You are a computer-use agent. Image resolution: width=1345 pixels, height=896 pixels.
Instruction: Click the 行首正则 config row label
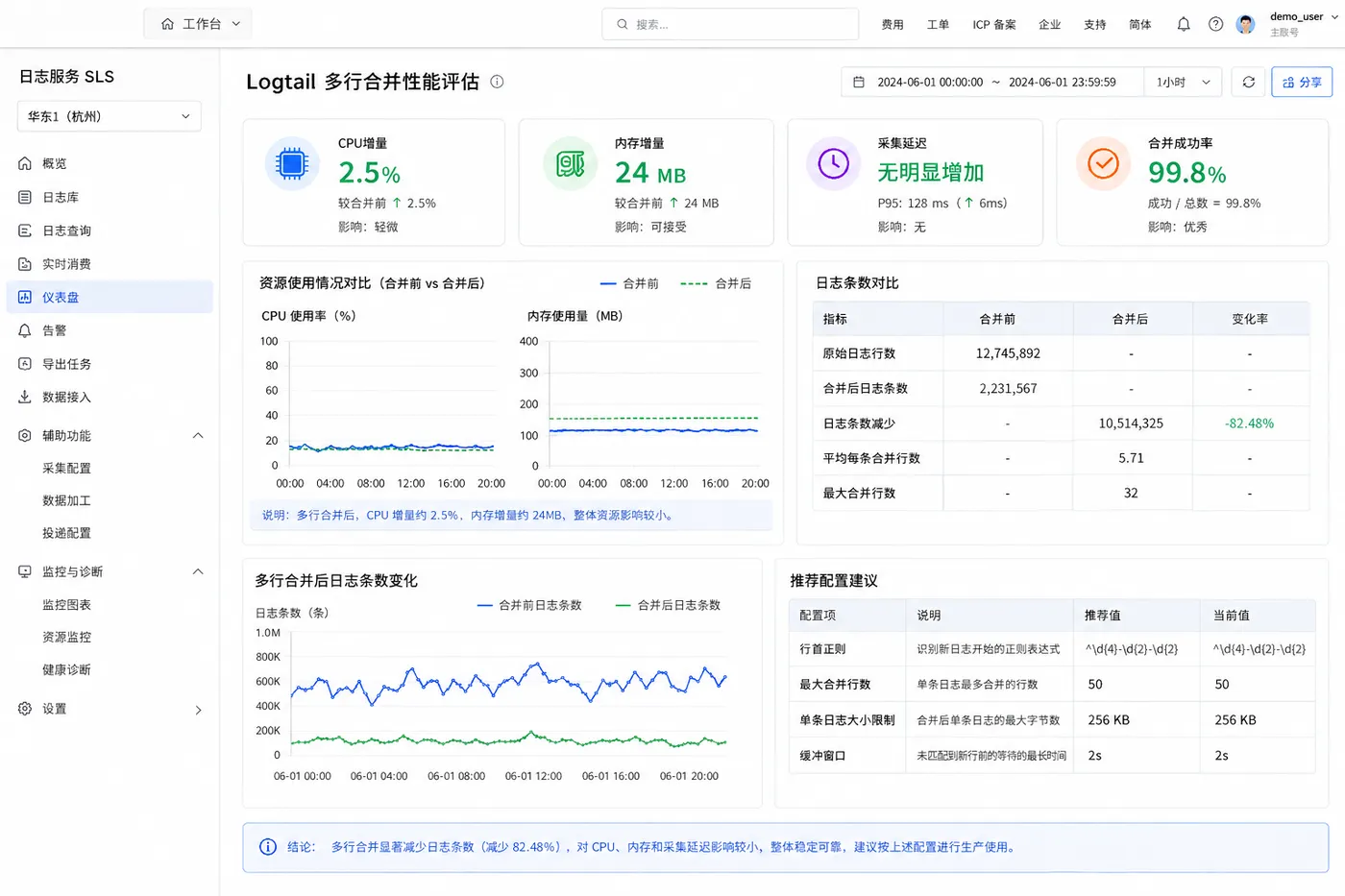pos(822,649)
